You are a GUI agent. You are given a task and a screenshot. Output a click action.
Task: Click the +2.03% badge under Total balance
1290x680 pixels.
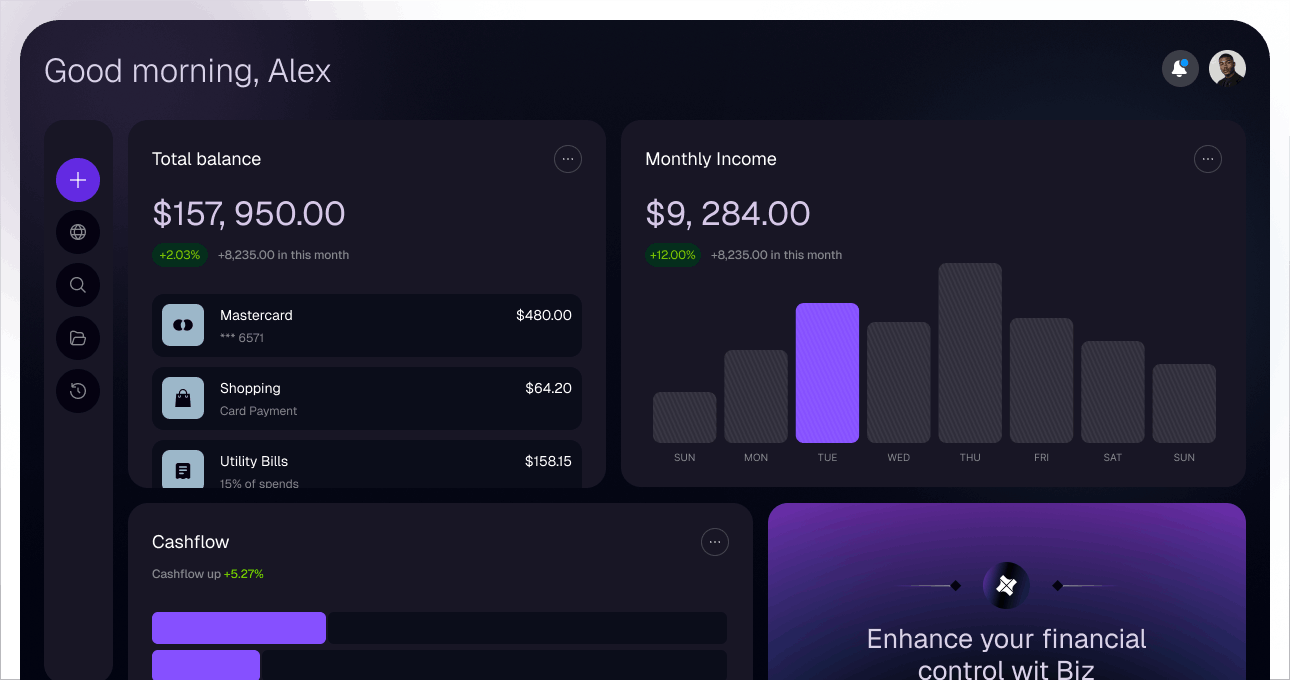[x=180, y=255]
